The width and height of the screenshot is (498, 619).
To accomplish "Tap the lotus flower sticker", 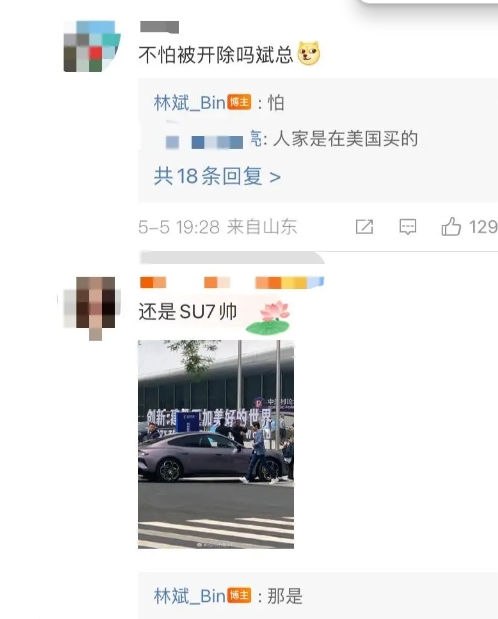I will tap(269, 317).
